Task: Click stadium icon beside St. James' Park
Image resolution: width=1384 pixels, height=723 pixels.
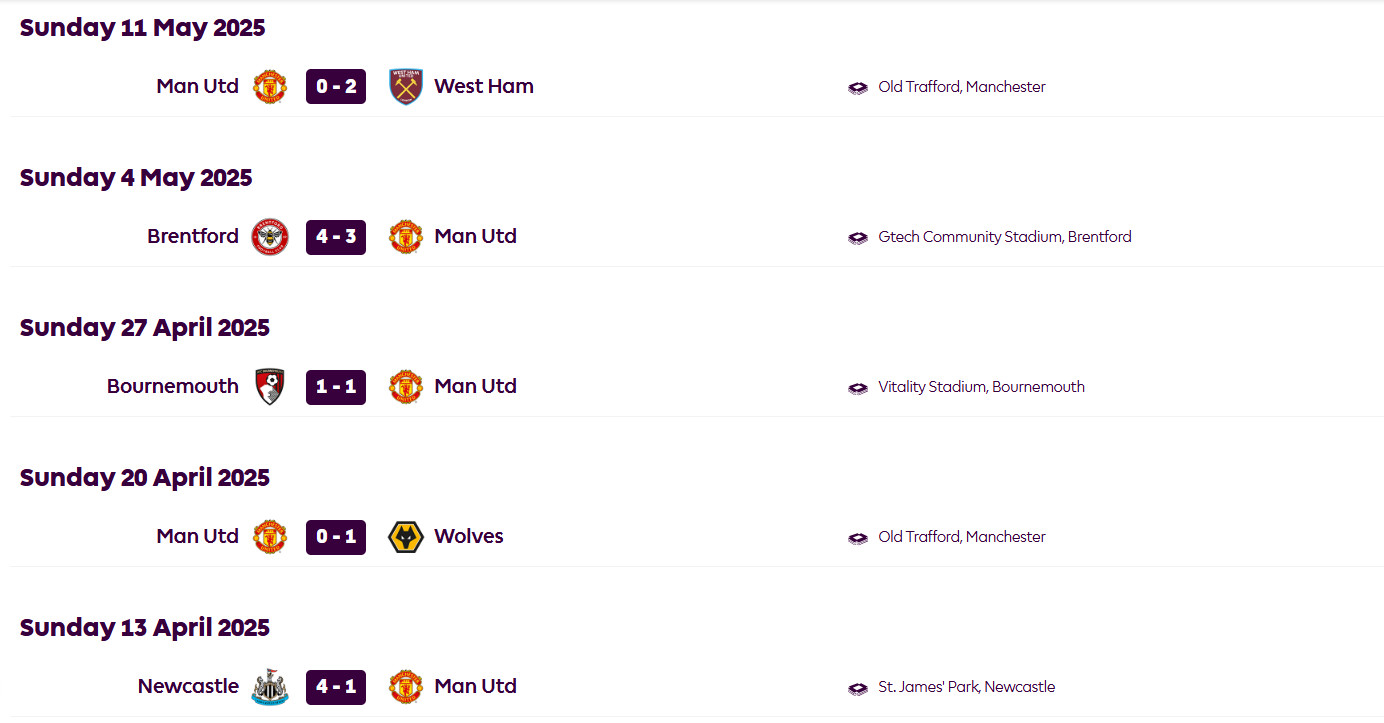Action: pyautogui.click(x=858, y=688)
